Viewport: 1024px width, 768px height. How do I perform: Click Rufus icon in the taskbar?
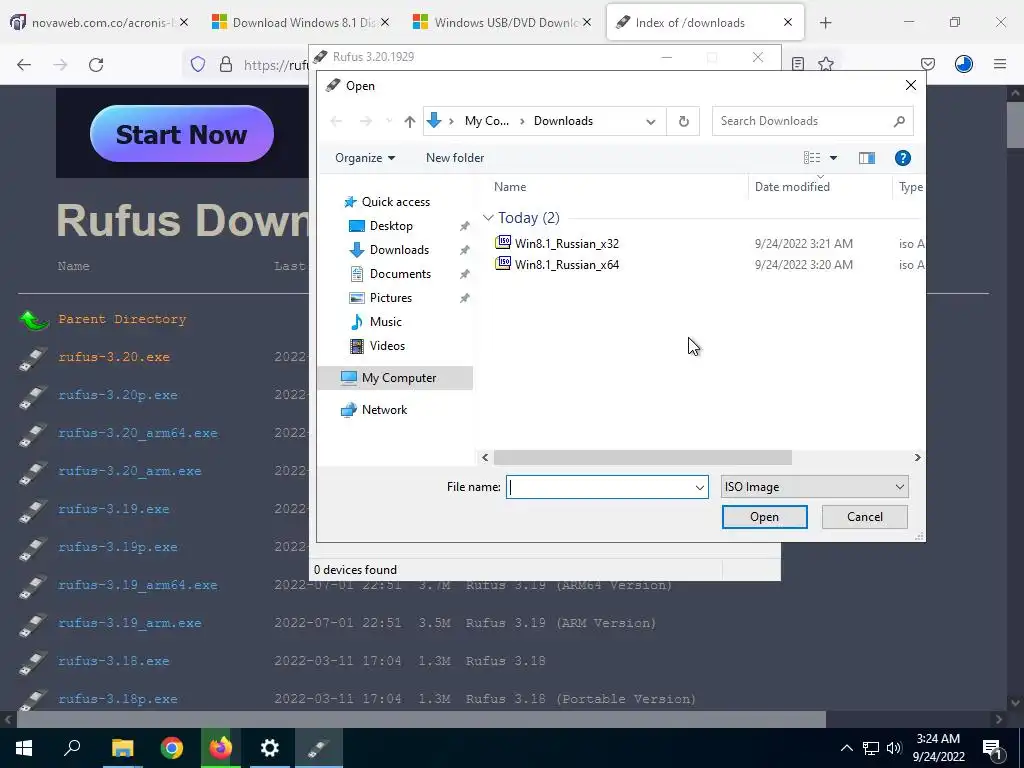pos(319,748)
